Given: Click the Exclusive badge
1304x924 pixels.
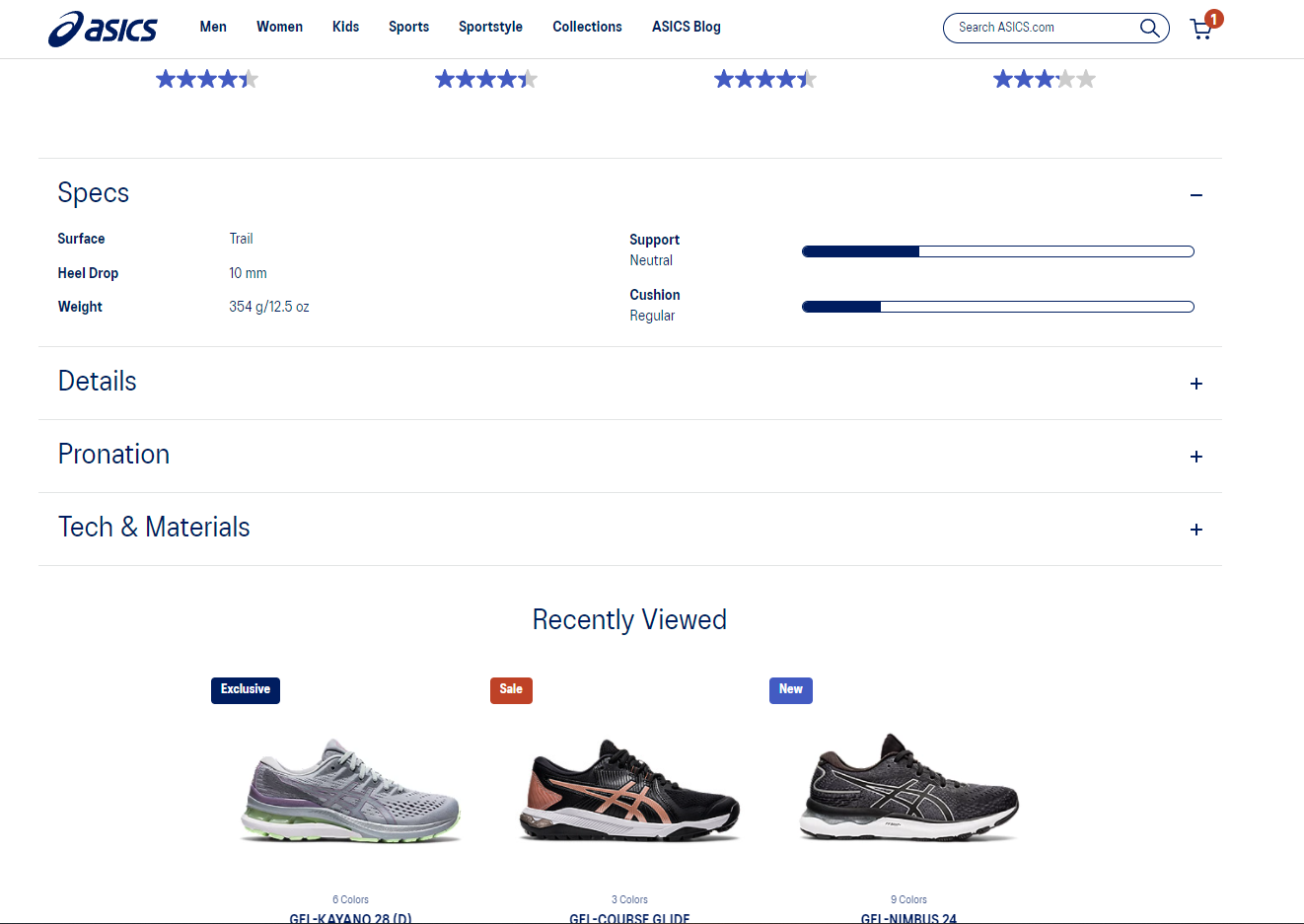Looking at the screenshot, I should coord(246,690).
